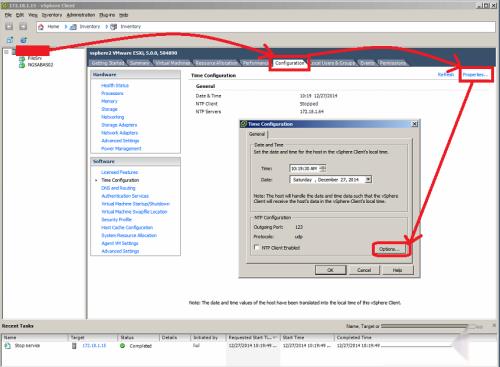Switch to Events tab
This screenshot has height=367, width=500.
pos(367,63)
